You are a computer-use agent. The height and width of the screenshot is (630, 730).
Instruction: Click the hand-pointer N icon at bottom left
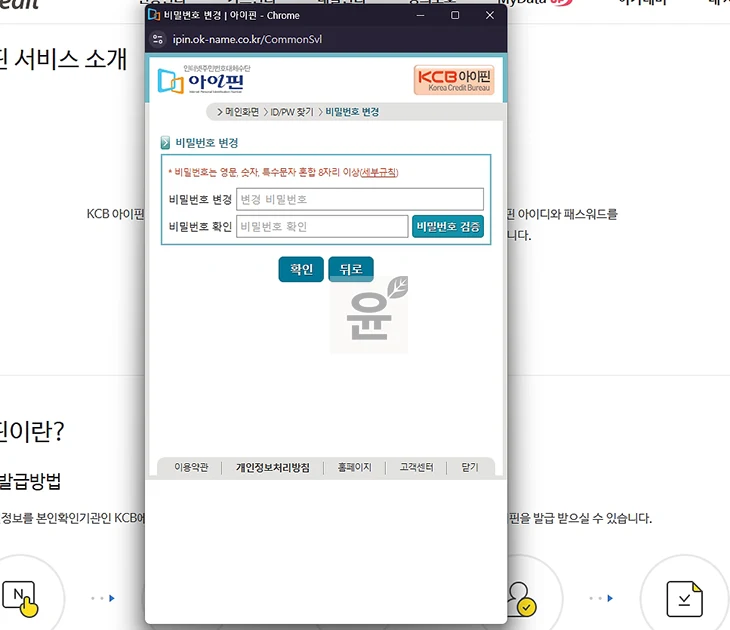[x=20, y=598]
